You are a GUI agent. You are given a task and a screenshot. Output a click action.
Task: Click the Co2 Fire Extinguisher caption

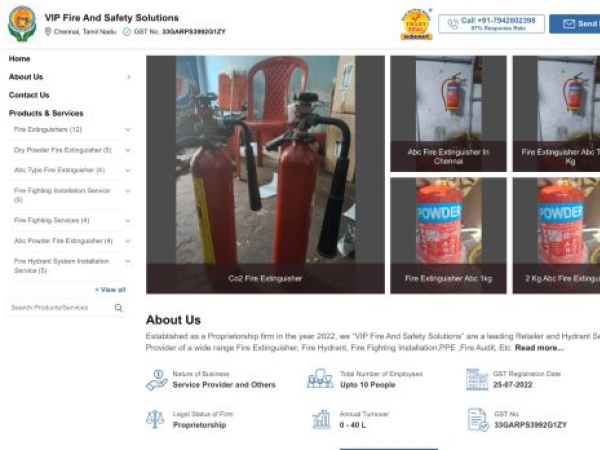265,279
